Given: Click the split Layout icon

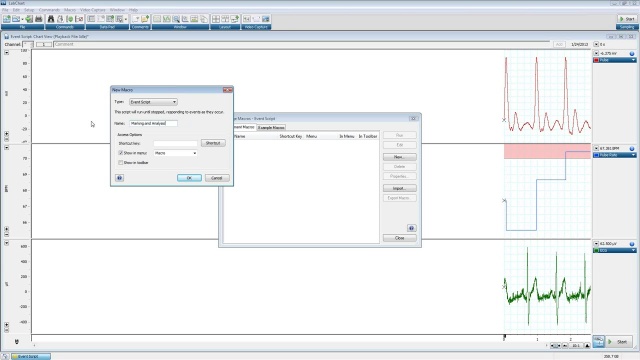Looking at the screenshot, I should 225,19.
